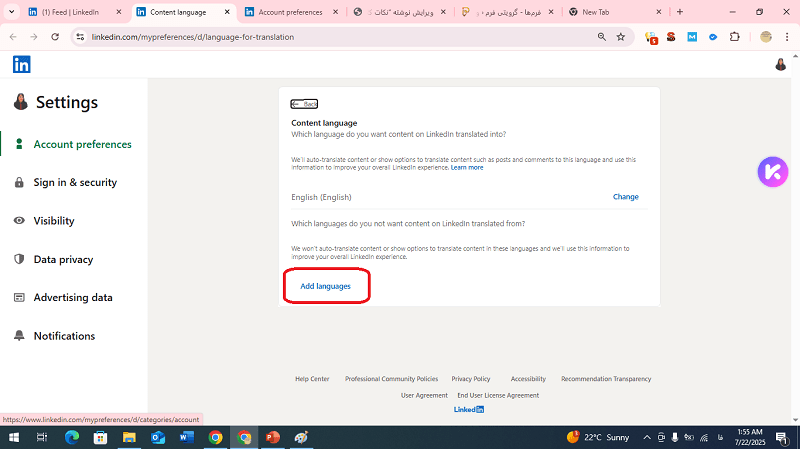Open Microsoft Edge from taskbar
Viewport: 800px width, 449px height.
pos(71,437)
